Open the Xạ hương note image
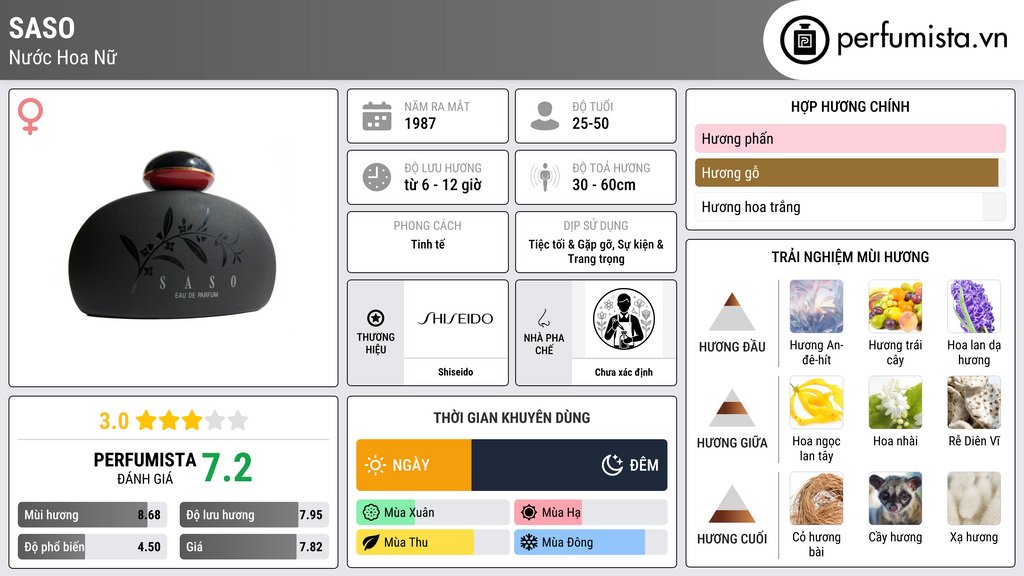This screenshot has width=1024, height=576. coord(974,498)
